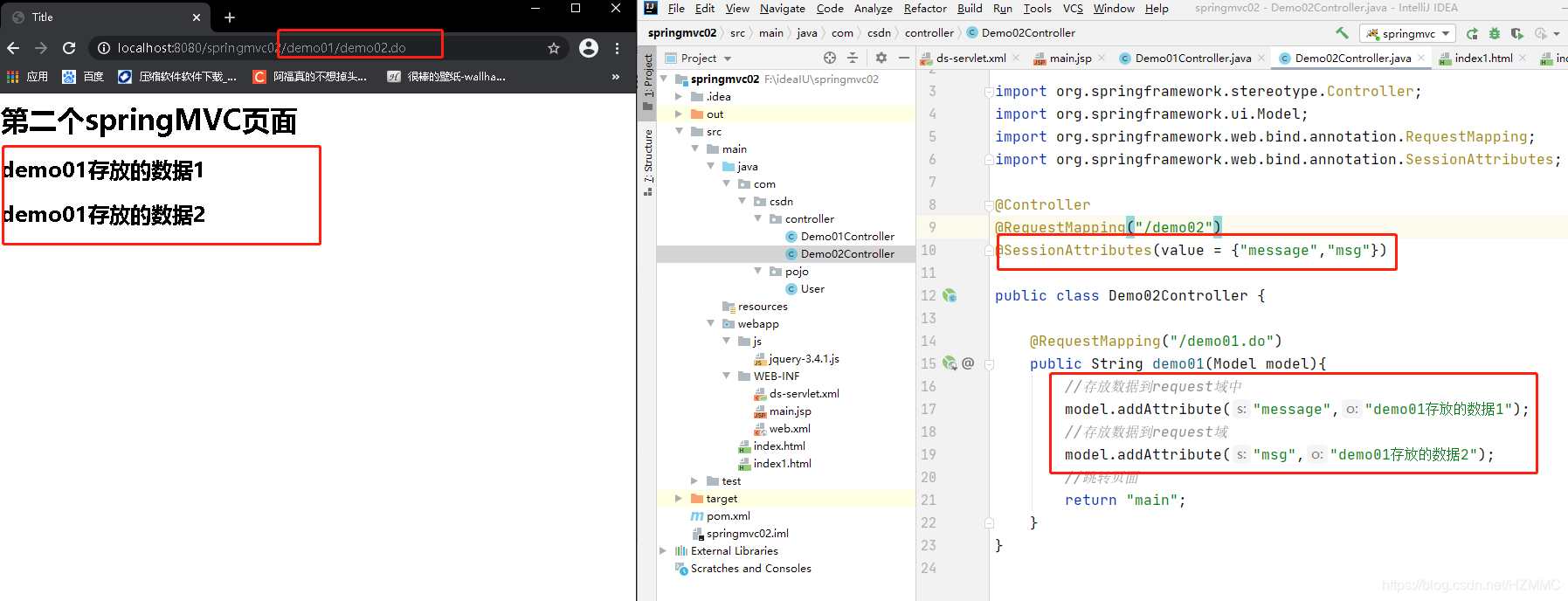Open the Edit menu in IntelliJ
This screenshot has height=601, width=1568.
point(705,9)
